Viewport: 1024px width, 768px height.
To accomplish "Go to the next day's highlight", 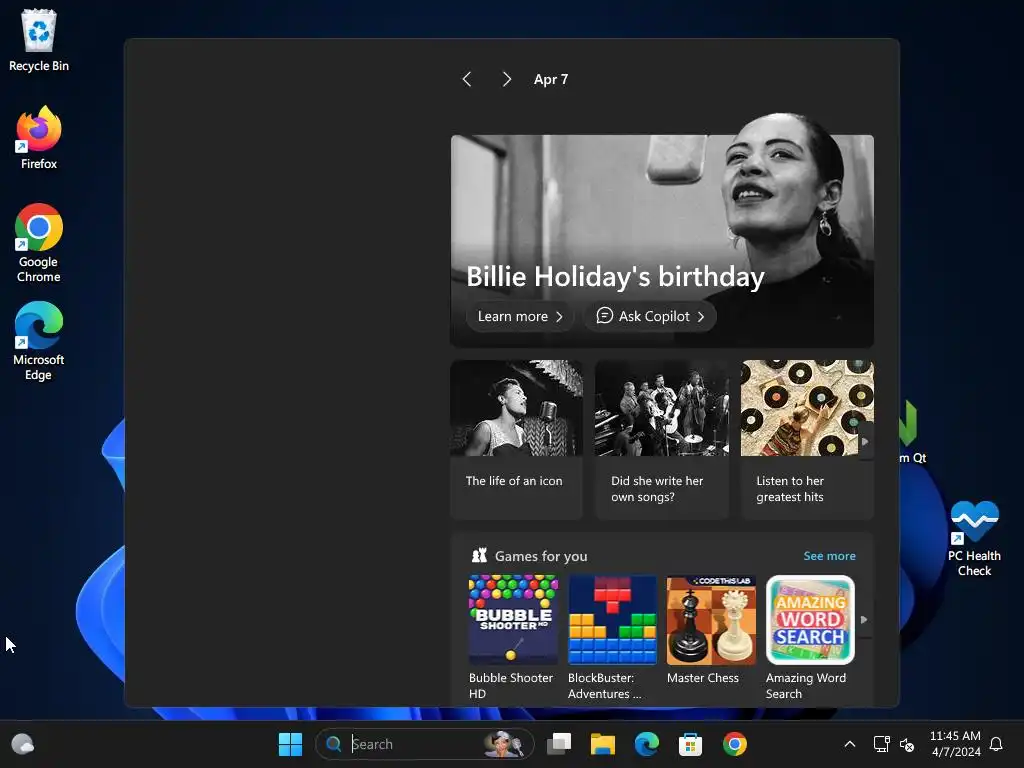I will [x=507, y=80].
